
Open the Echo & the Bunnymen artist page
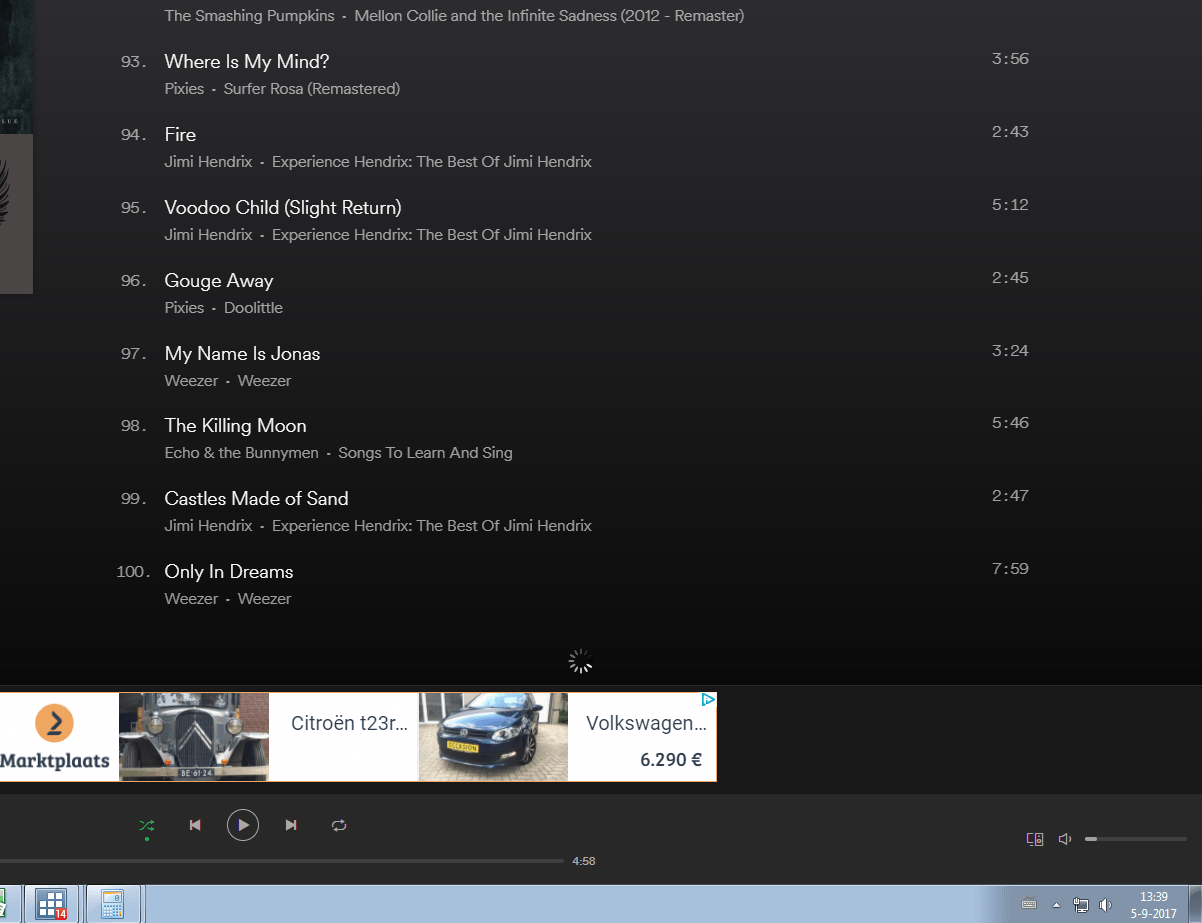[x=242, y=453]
